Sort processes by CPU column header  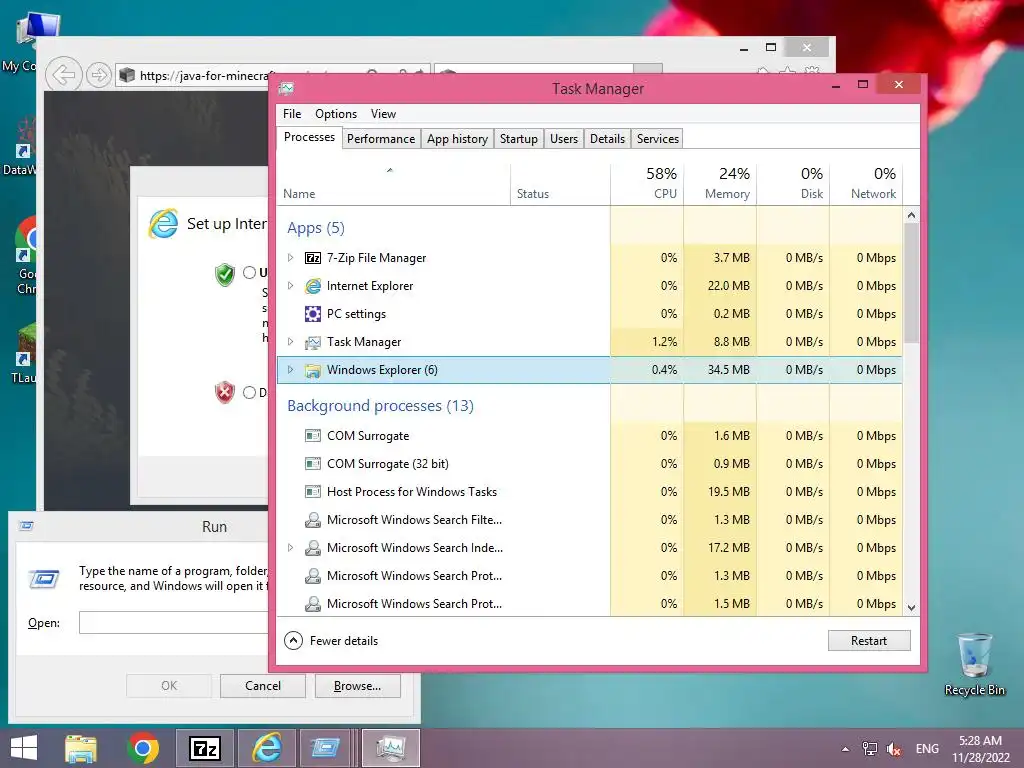(647, 184)
